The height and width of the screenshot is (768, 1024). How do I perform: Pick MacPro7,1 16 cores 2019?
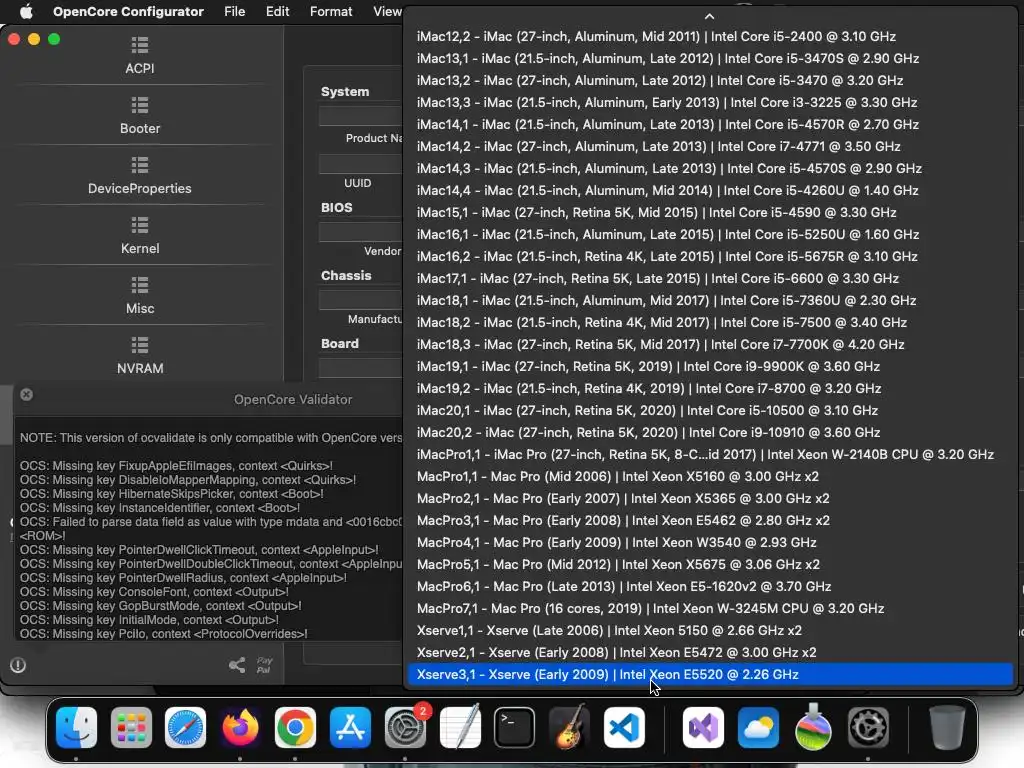[710, 609]
